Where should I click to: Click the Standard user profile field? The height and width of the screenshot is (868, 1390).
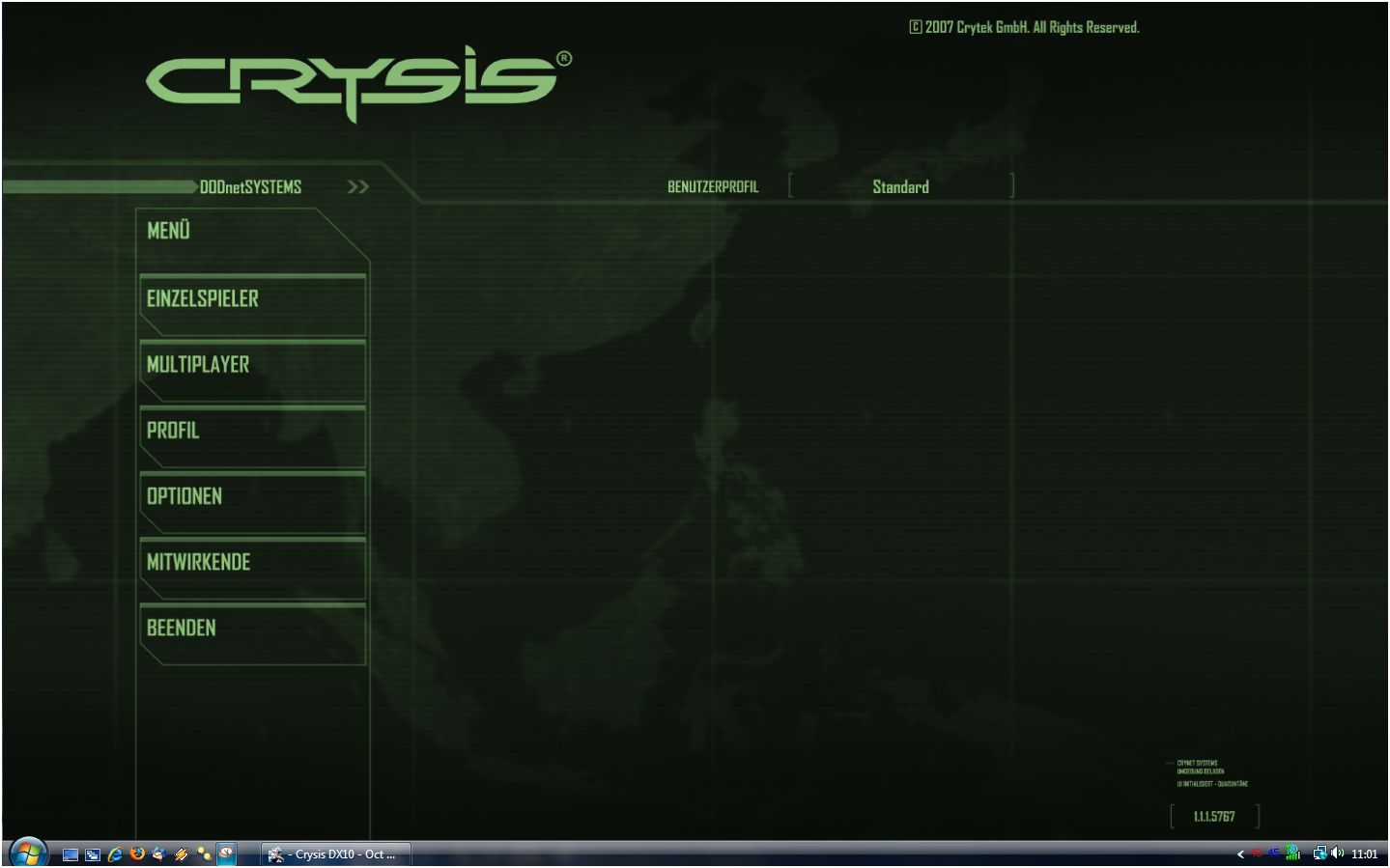coord(901,186)
